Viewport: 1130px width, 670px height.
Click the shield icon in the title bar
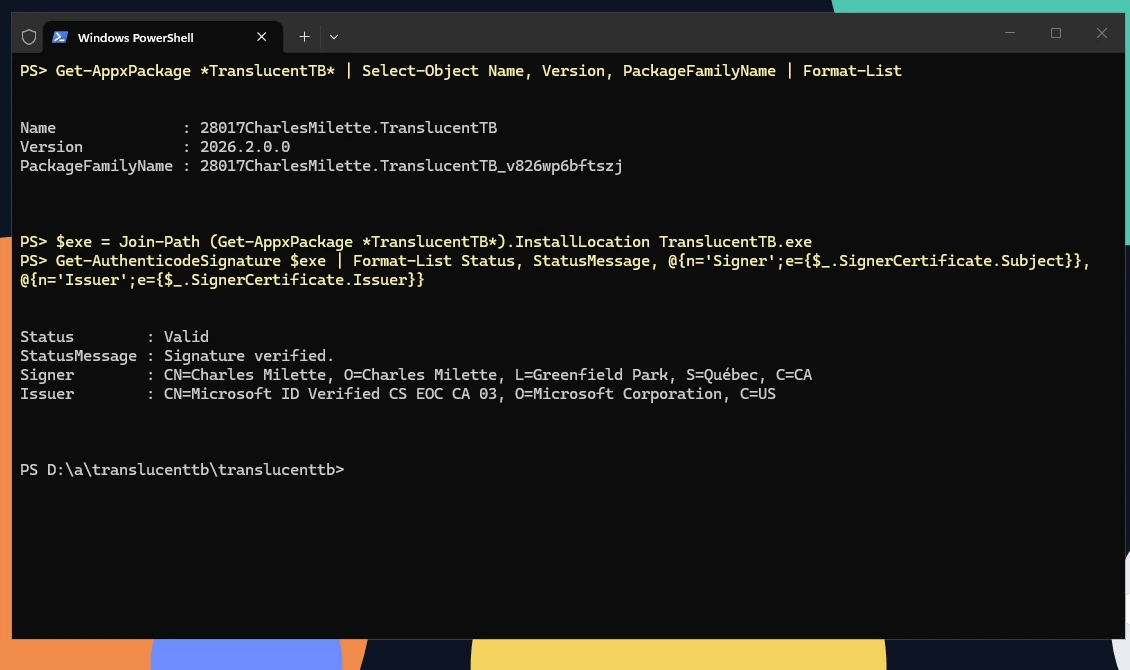pyautogui.click(x=29, y=37)
